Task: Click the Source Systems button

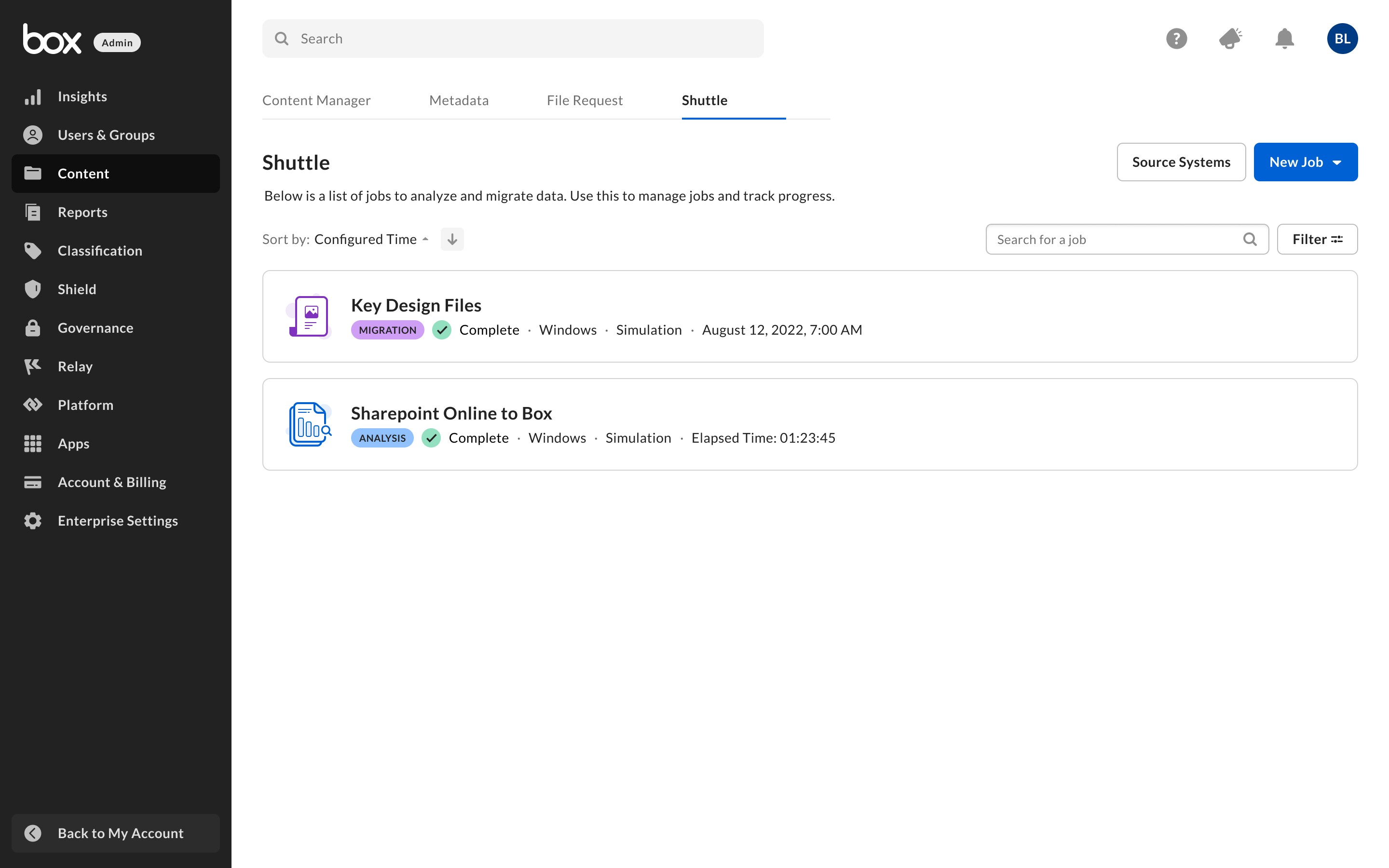Action: (1181, 162)
